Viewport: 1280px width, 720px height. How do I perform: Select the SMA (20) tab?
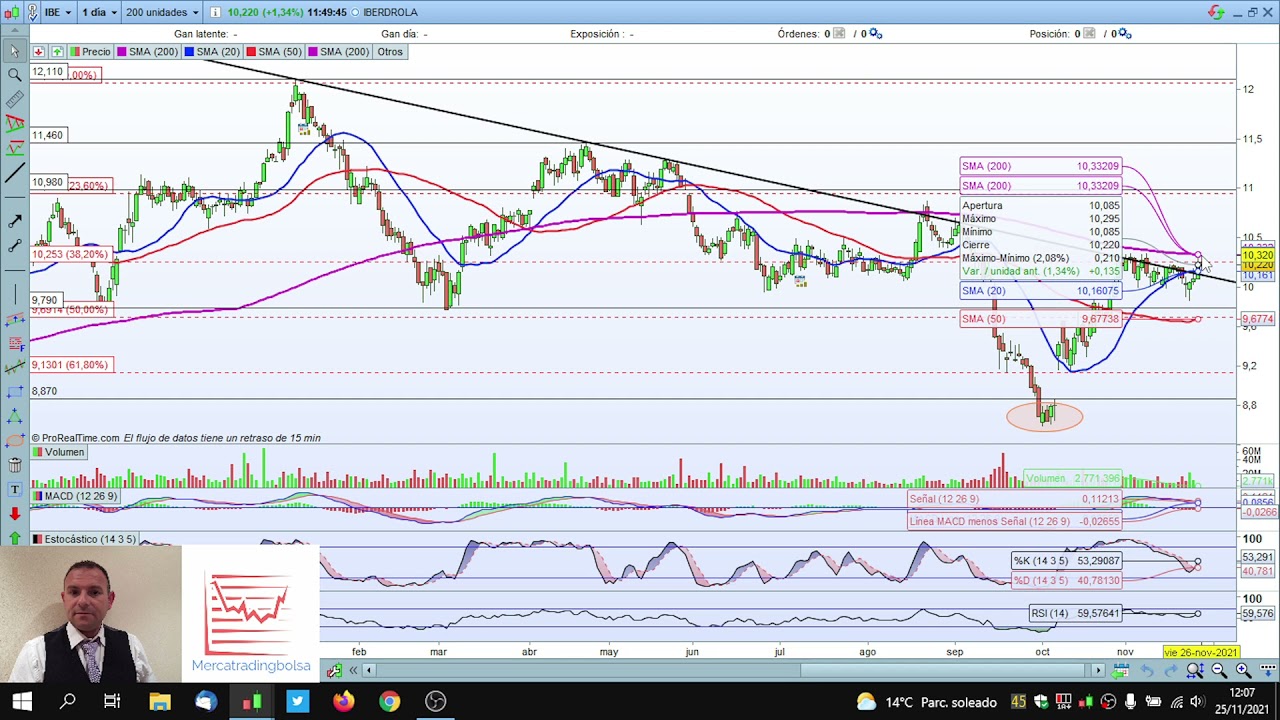pyautogui.click(x=213, y=52)
